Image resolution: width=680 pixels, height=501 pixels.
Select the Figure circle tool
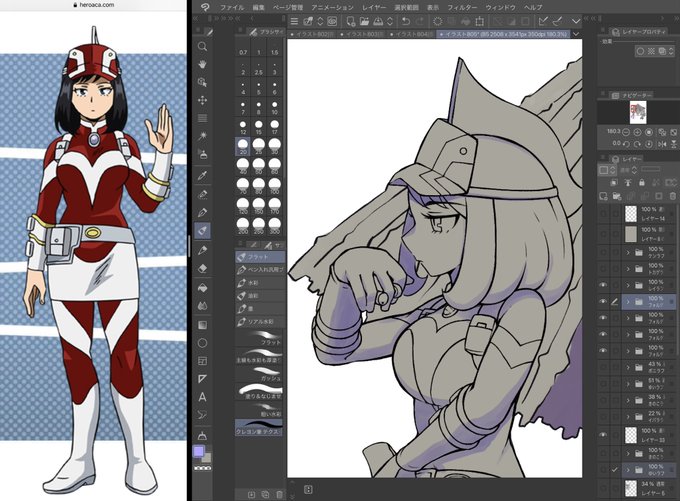coord(202,343)
